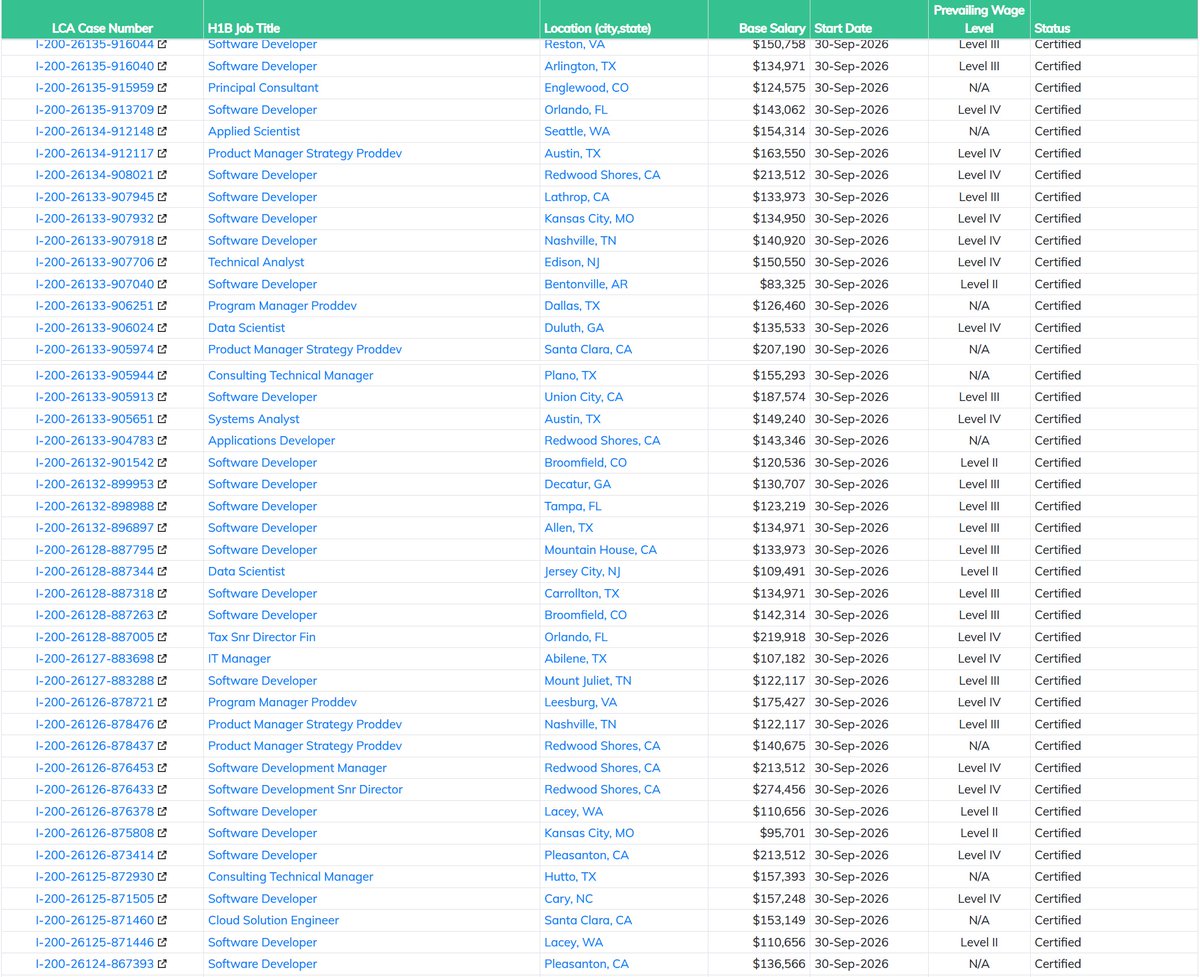
Task: Click external-link icon next to I-200-26133-905651
Action: coord(162,419)
